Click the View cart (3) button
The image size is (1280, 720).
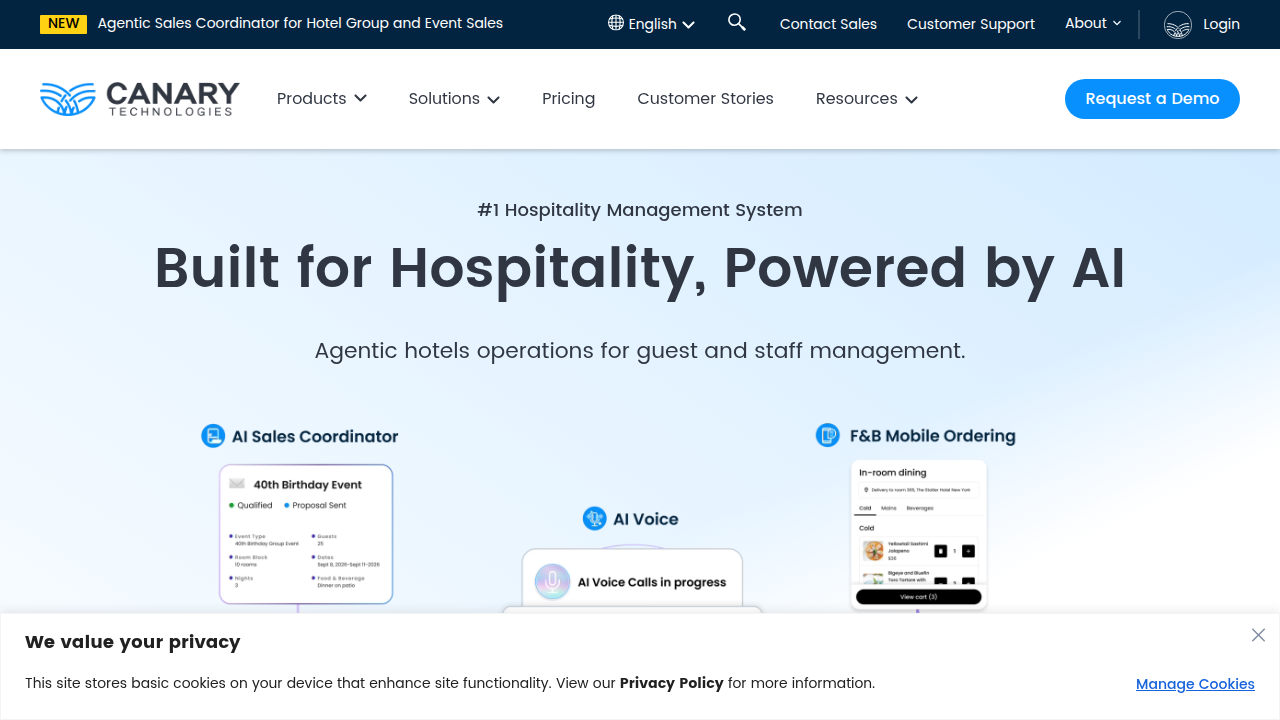pos(918,597)
